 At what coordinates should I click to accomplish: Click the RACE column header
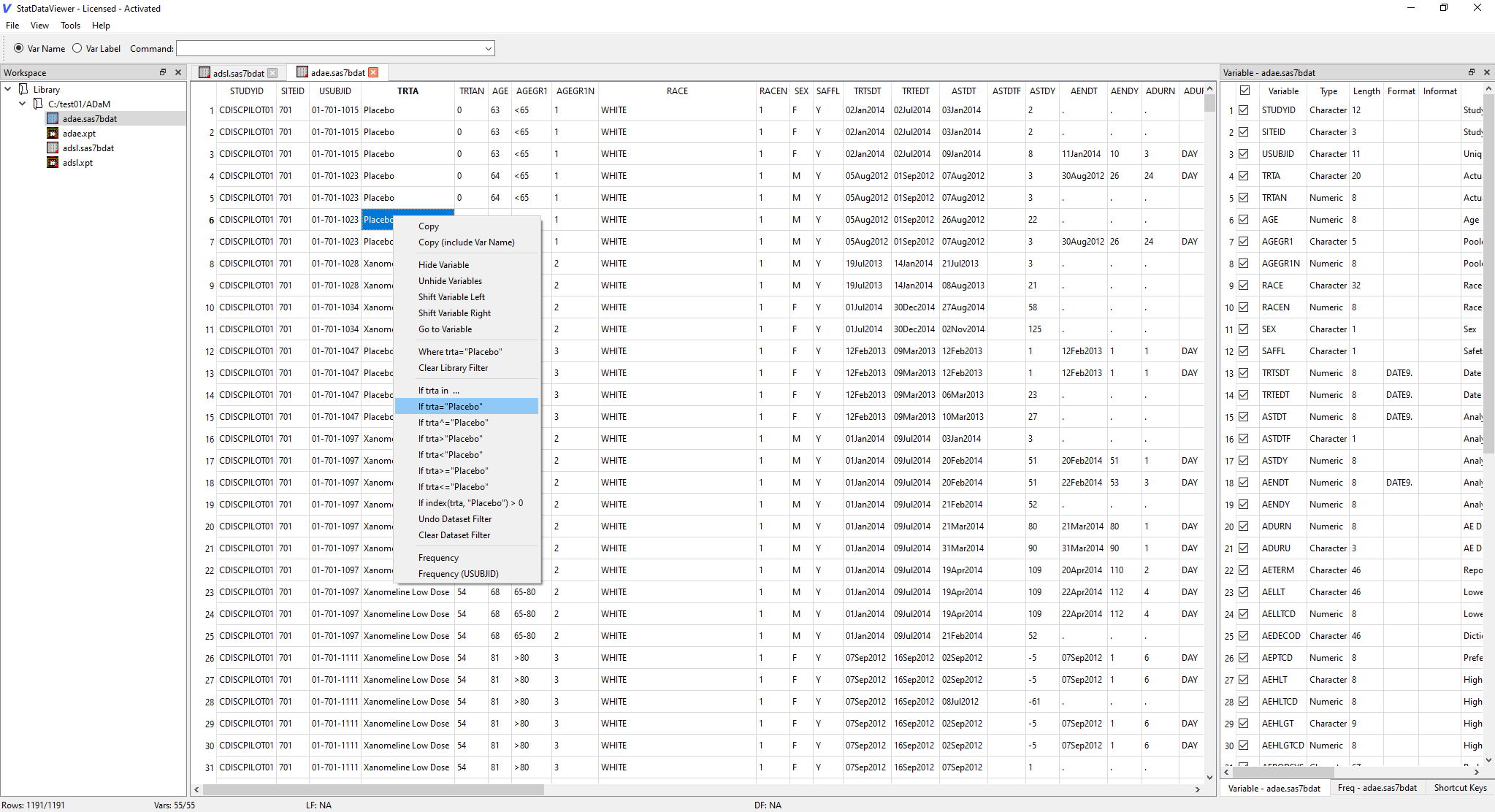[x=677, y=91]
